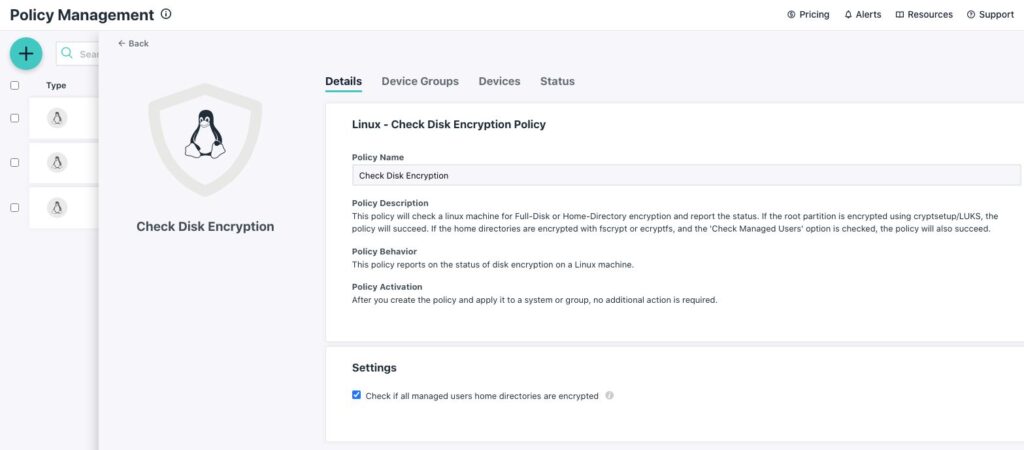Tick the third policy row checkbox
The height and width of the screenshot is (450, 1024).
coord(15,208)
